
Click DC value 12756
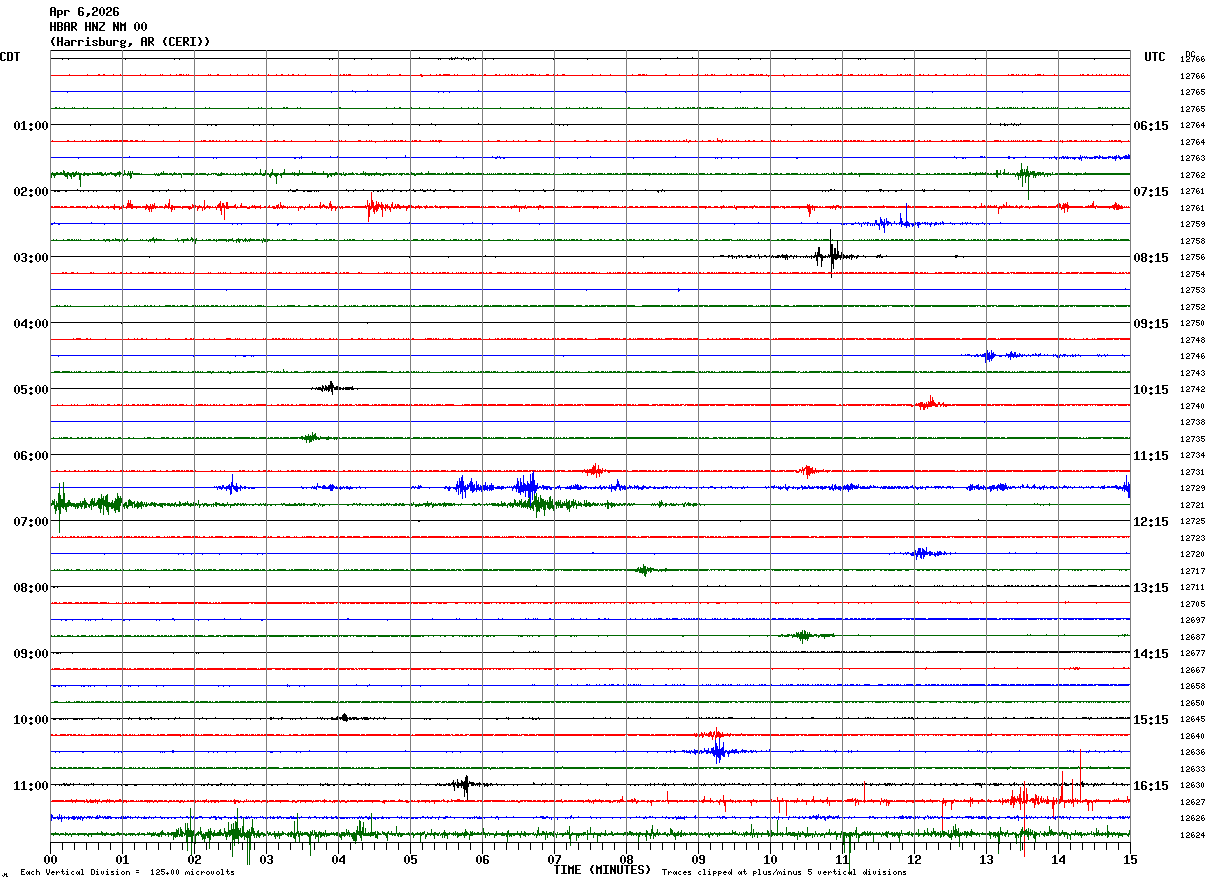click(1192, 258)
